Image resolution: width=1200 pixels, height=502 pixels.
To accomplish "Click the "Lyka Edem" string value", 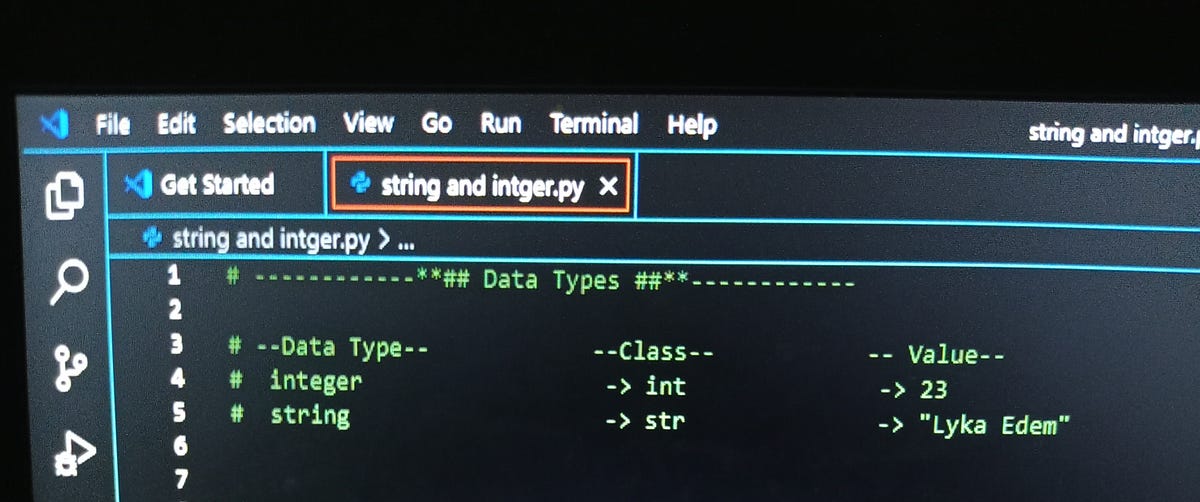I will [994, 425].
